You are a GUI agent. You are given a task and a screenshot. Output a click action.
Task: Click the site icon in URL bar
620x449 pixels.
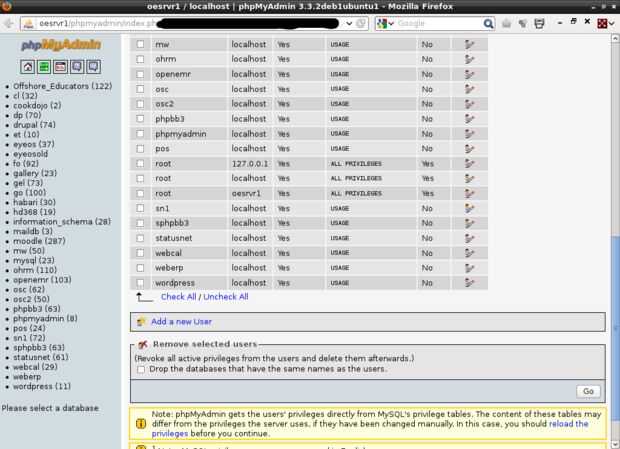[28, 24]
